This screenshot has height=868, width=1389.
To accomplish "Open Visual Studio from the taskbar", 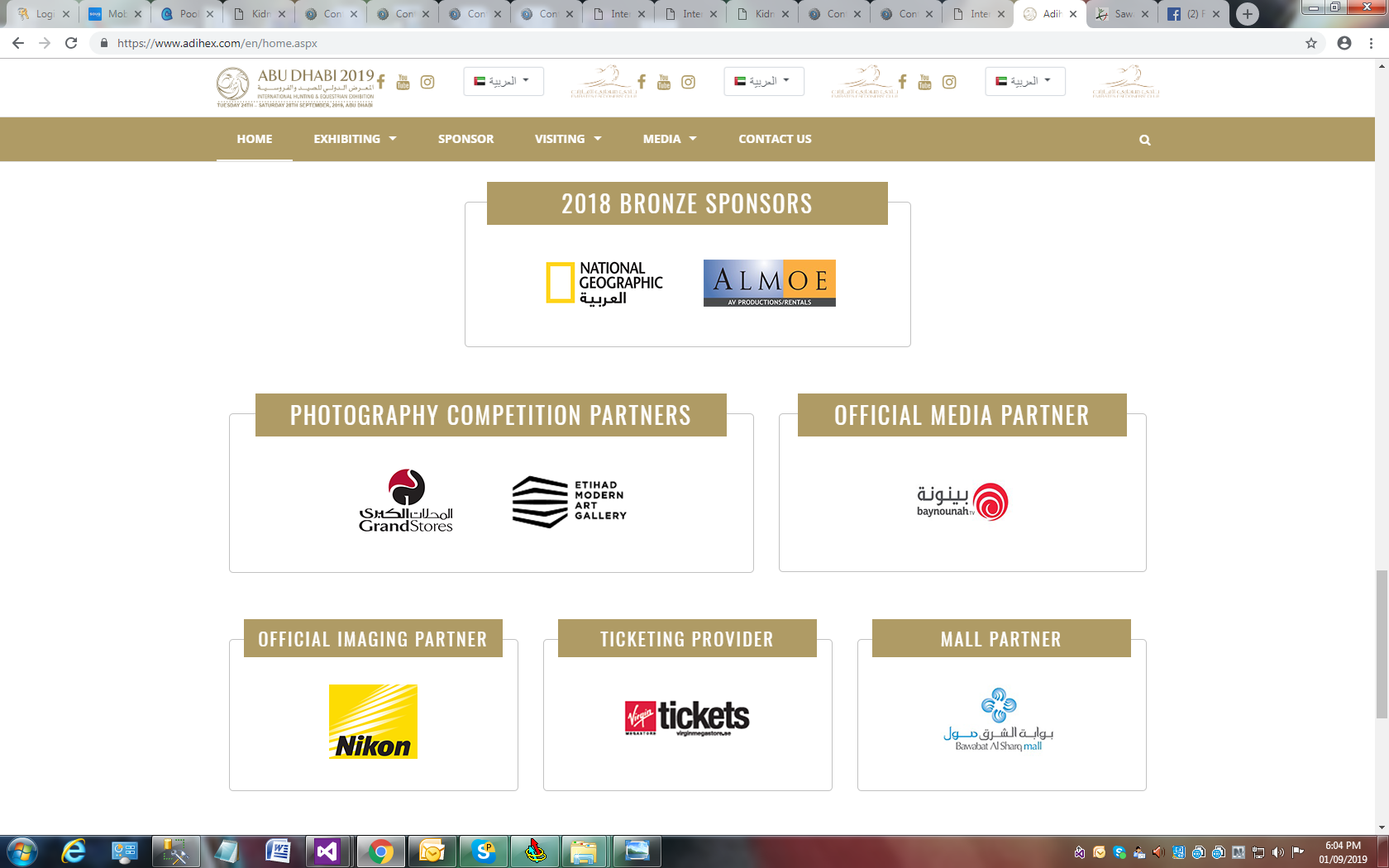I will [327, 851].
